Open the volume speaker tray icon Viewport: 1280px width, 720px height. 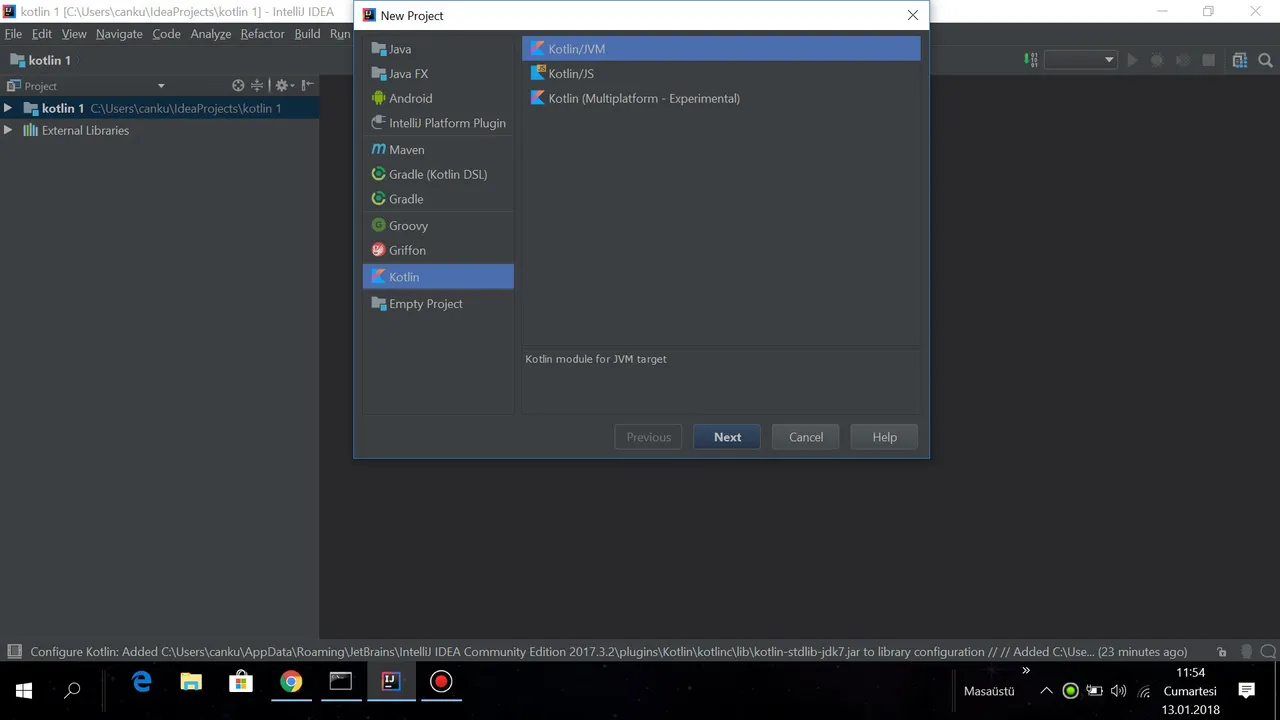(x=1118, y=691)
